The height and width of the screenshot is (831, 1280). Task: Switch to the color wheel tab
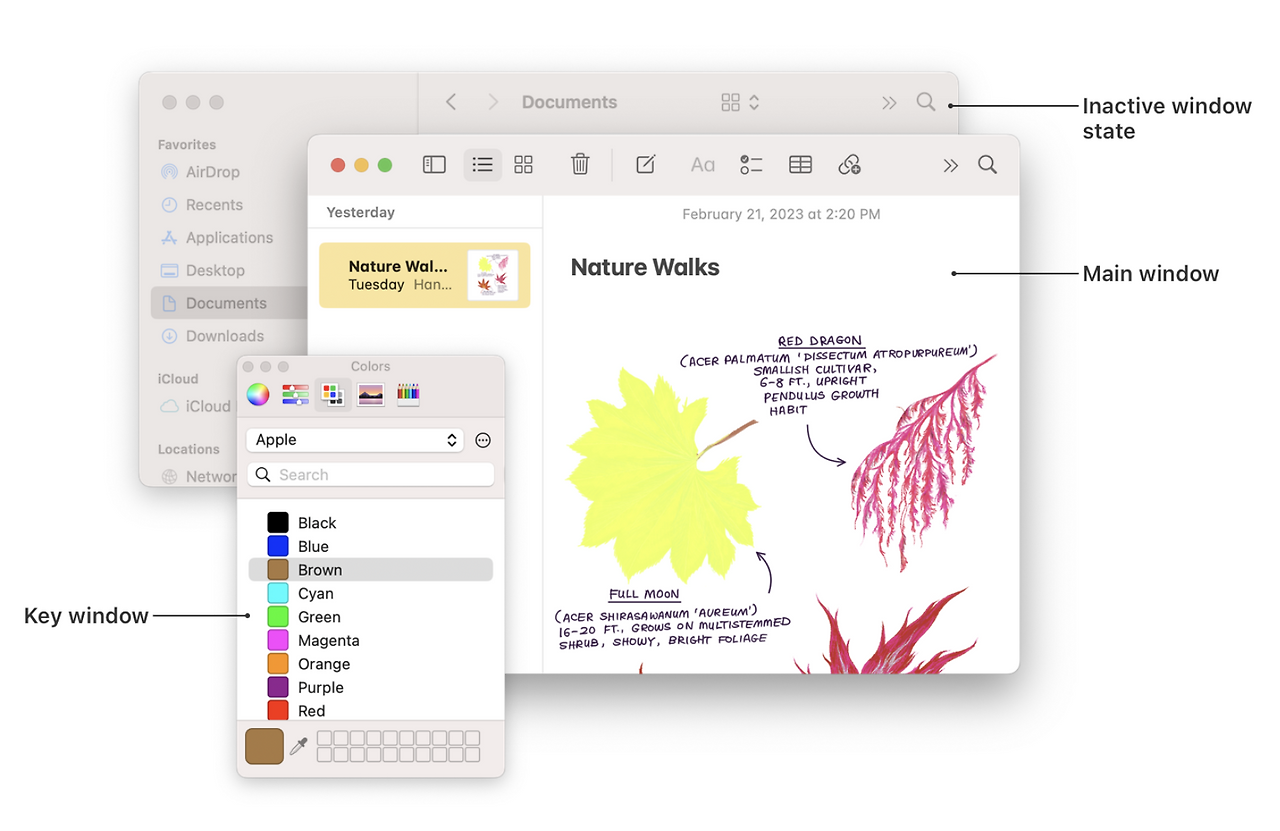tap(258, 394)
